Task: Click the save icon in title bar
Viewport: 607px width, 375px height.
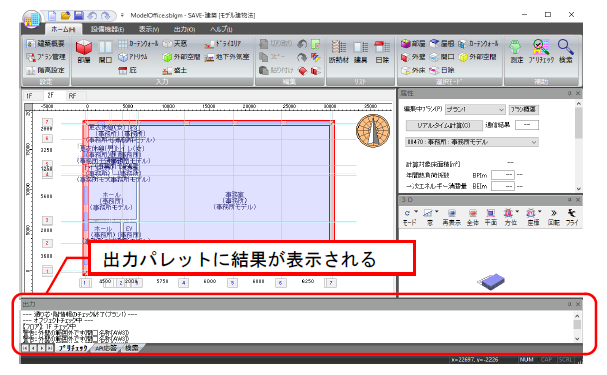Action: point(79,15)
